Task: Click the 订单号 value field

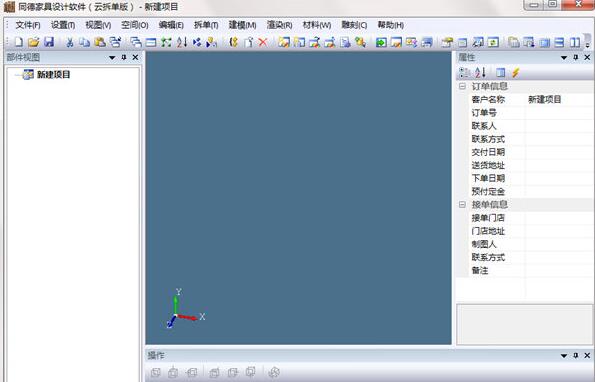Action: tap(560, 113)
